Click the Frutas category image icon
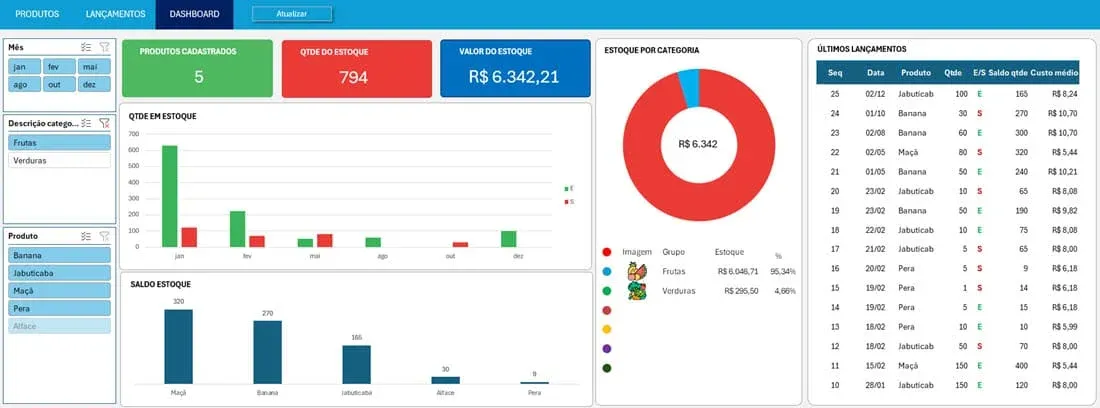The image size is (1100, 408). click(x=637, y=271)
